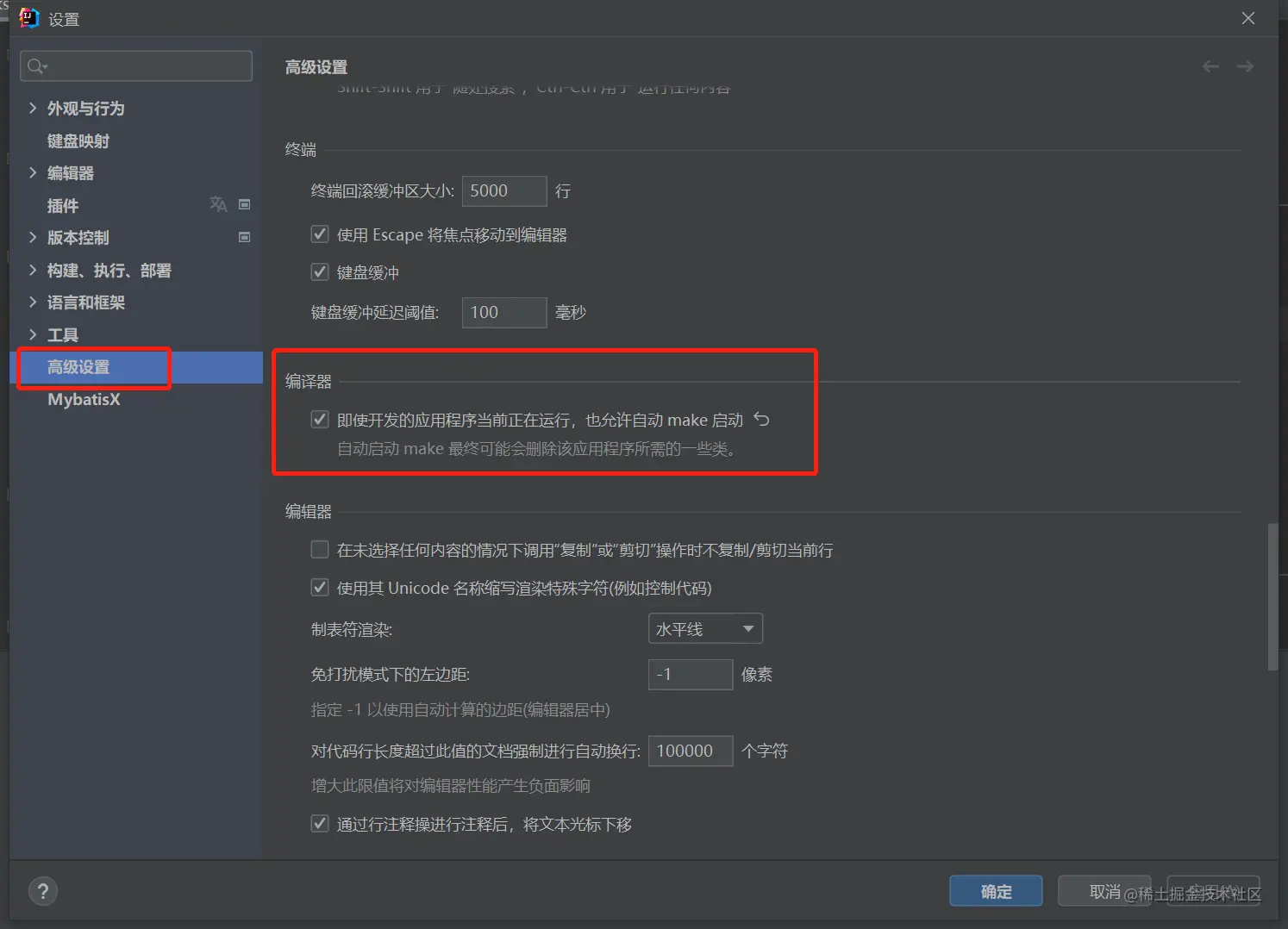
Task: Click the project-level icon beside 插件
Action: (244, 204)
